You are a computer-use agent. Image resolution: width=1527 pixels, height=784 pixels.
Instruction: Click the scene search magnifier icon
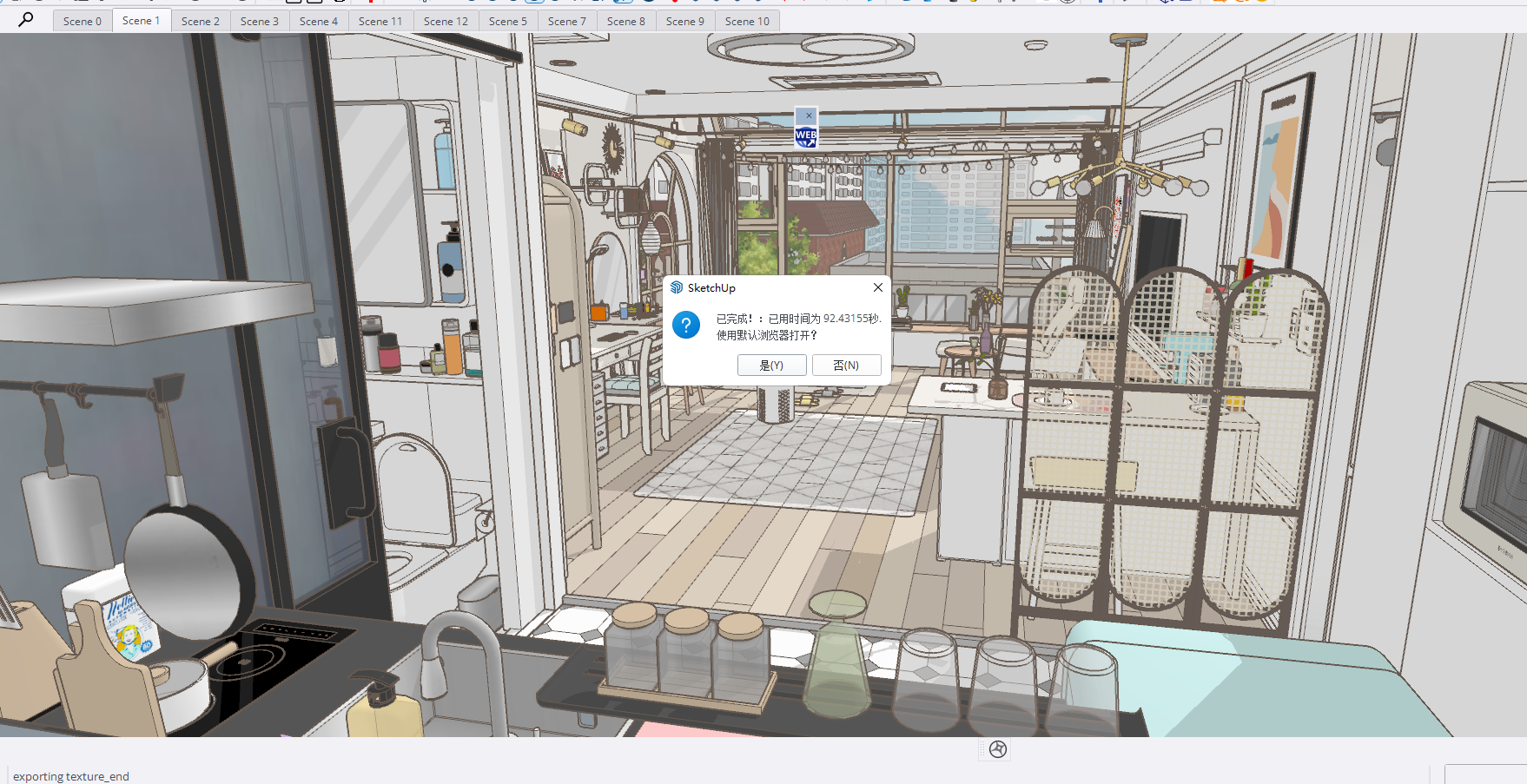click(26, 19)
